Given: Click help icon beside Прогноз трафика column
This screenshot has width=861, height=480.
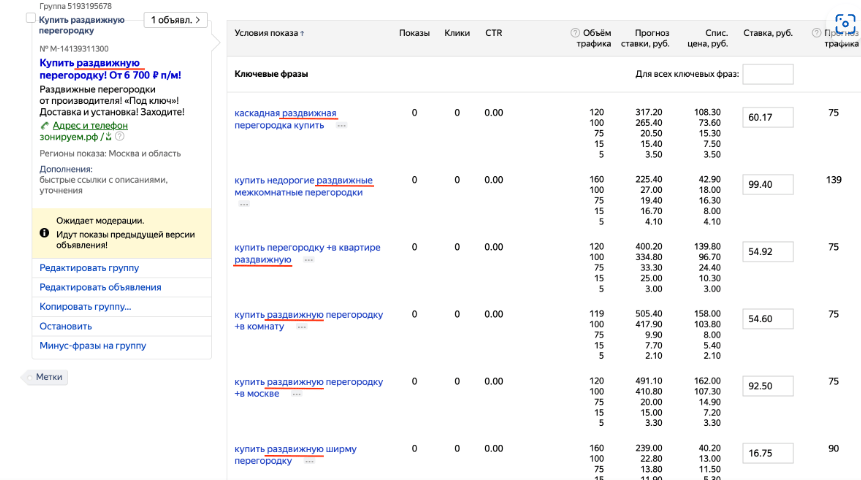Looking at the screenshot, I should 814,33.
